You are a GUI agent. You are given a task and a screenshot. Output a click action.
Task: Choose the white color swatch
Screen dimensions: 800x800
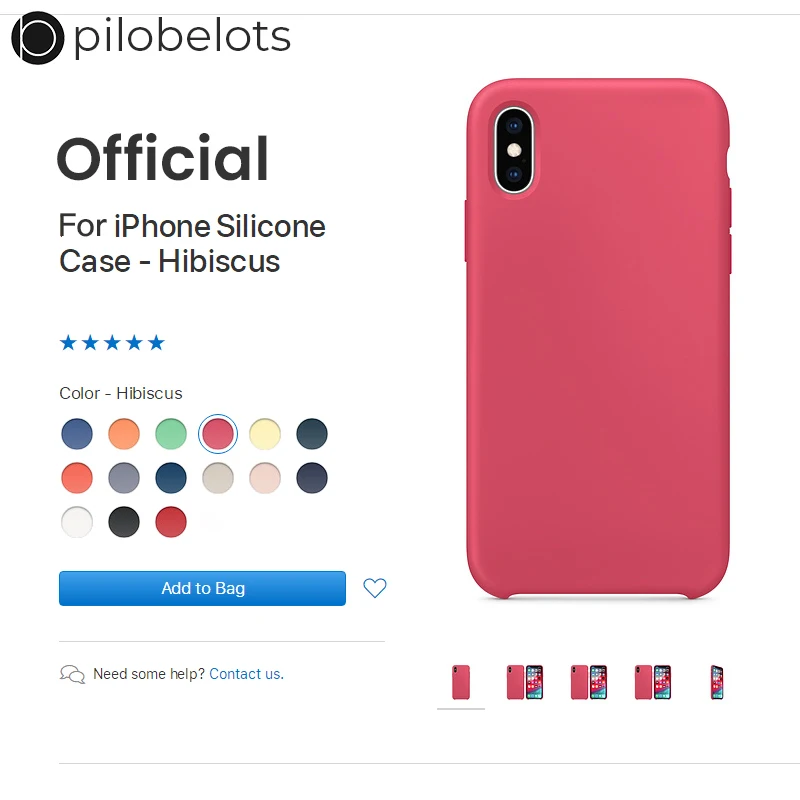(77, 522)
